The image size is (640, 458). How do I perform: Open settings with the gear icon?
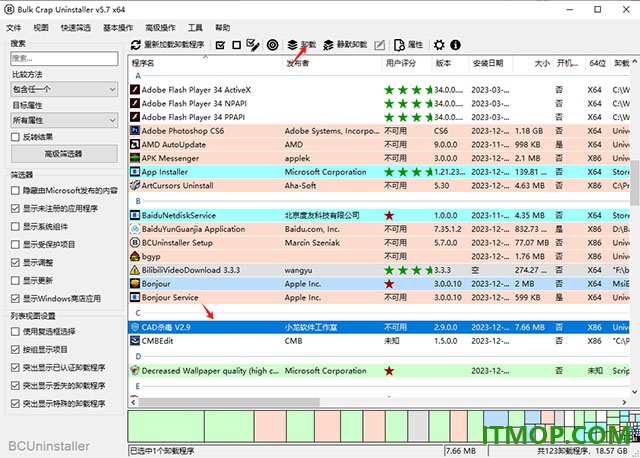pos(439,45)
